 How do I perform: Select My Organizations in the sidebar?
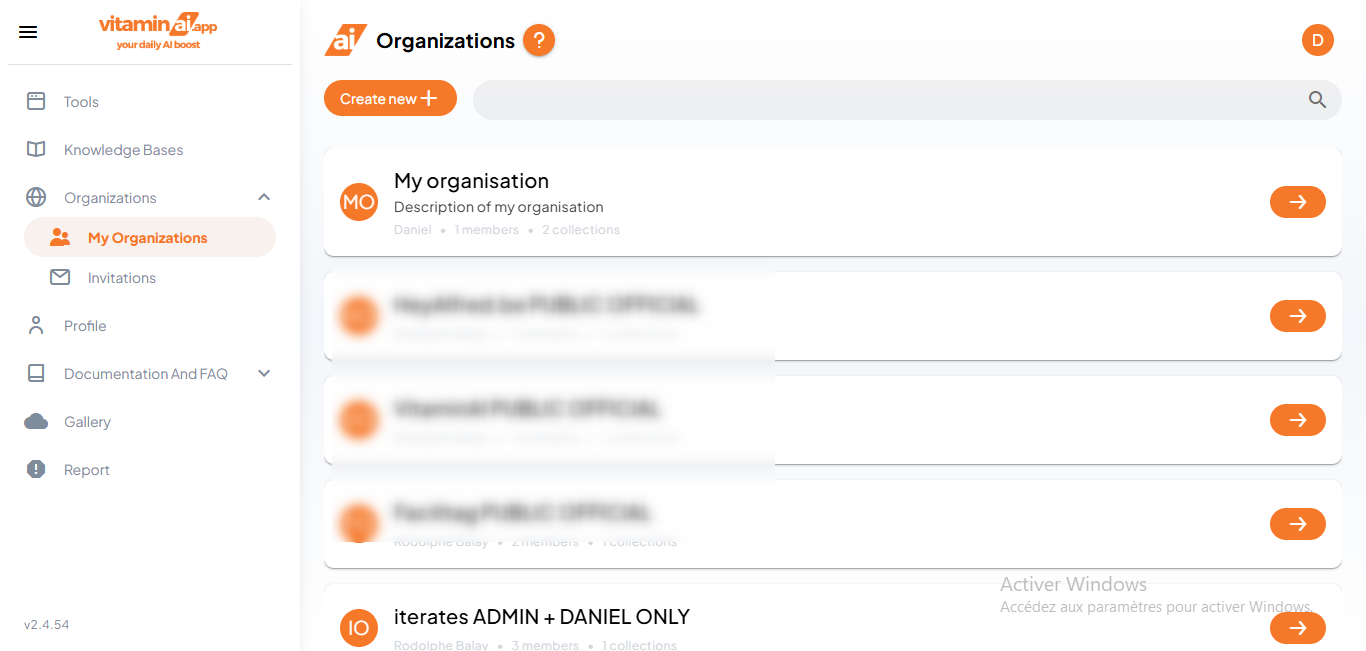coord(147,237)
